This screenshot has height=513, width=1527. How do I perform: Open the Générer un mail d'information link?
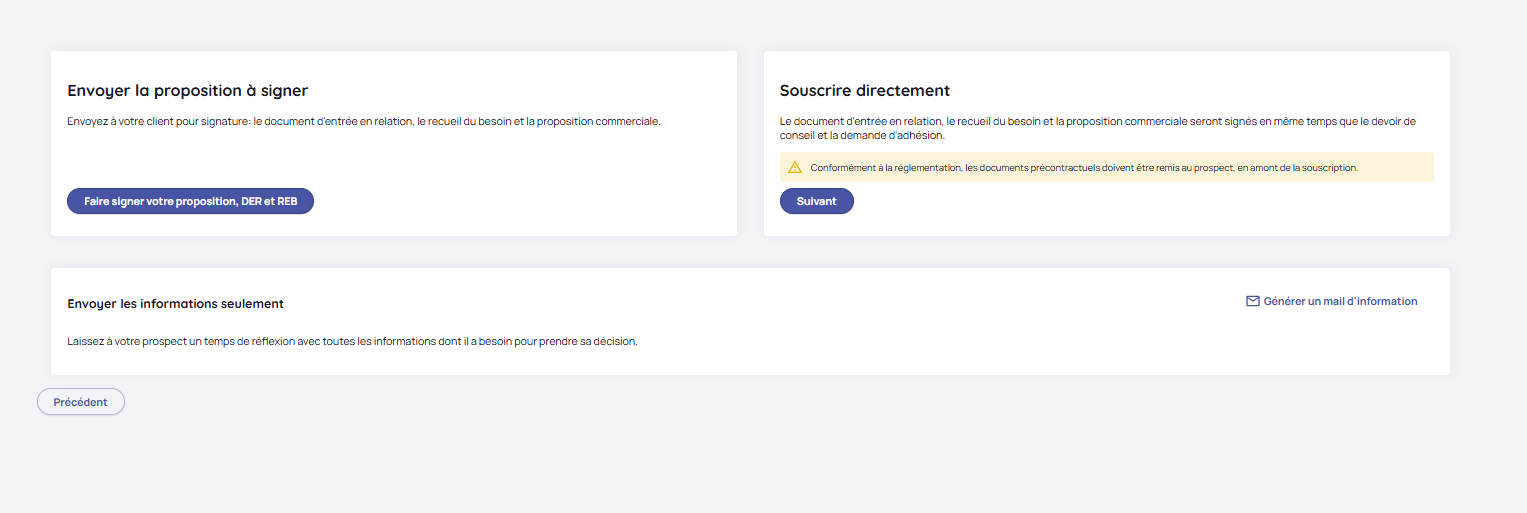click(x=1339, y=301)
